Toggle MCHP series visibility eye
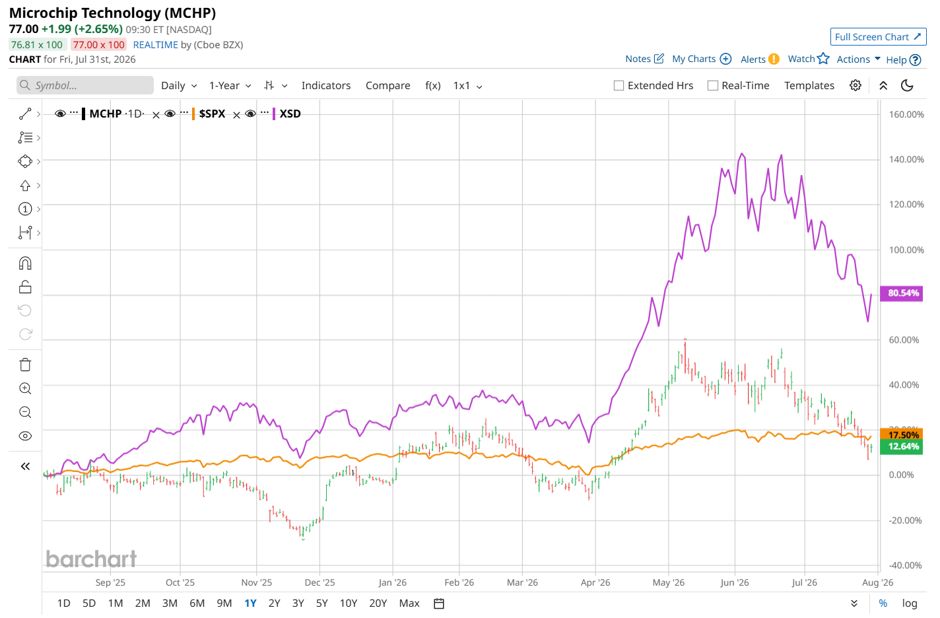Screen dimensions: 940x618 [x=60, y=113]
